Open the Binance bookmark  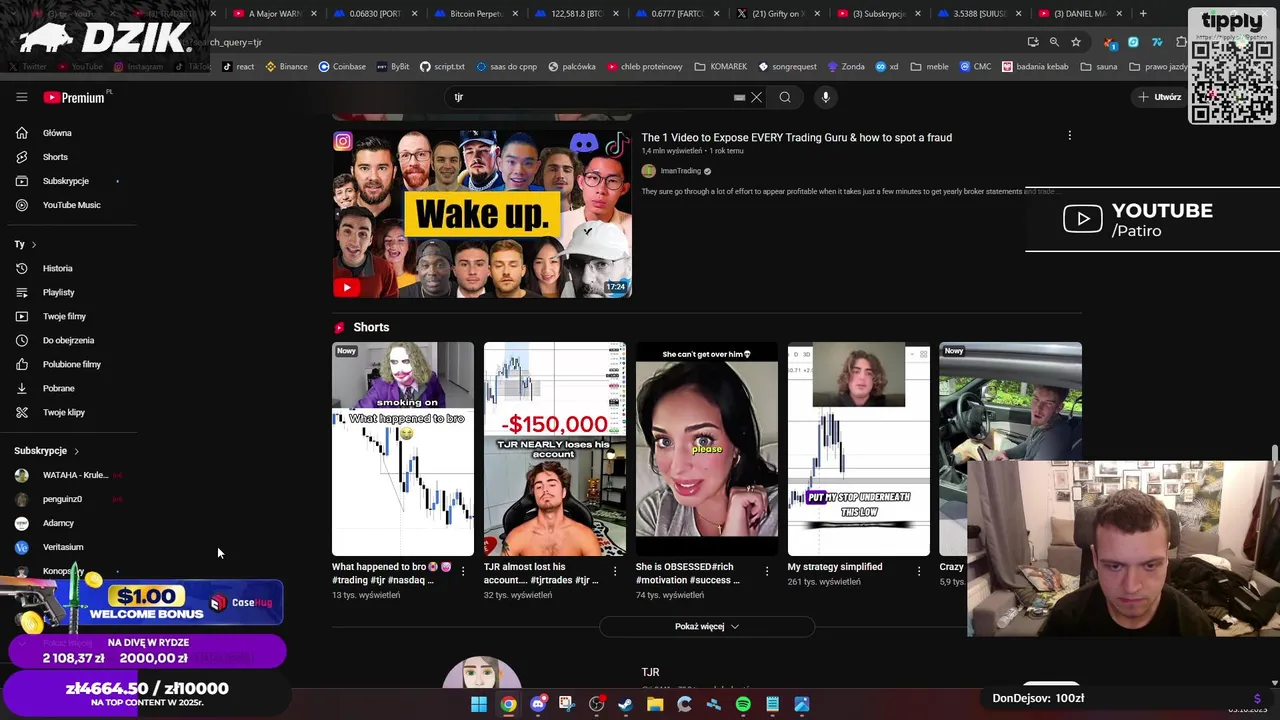click(286, 66)
